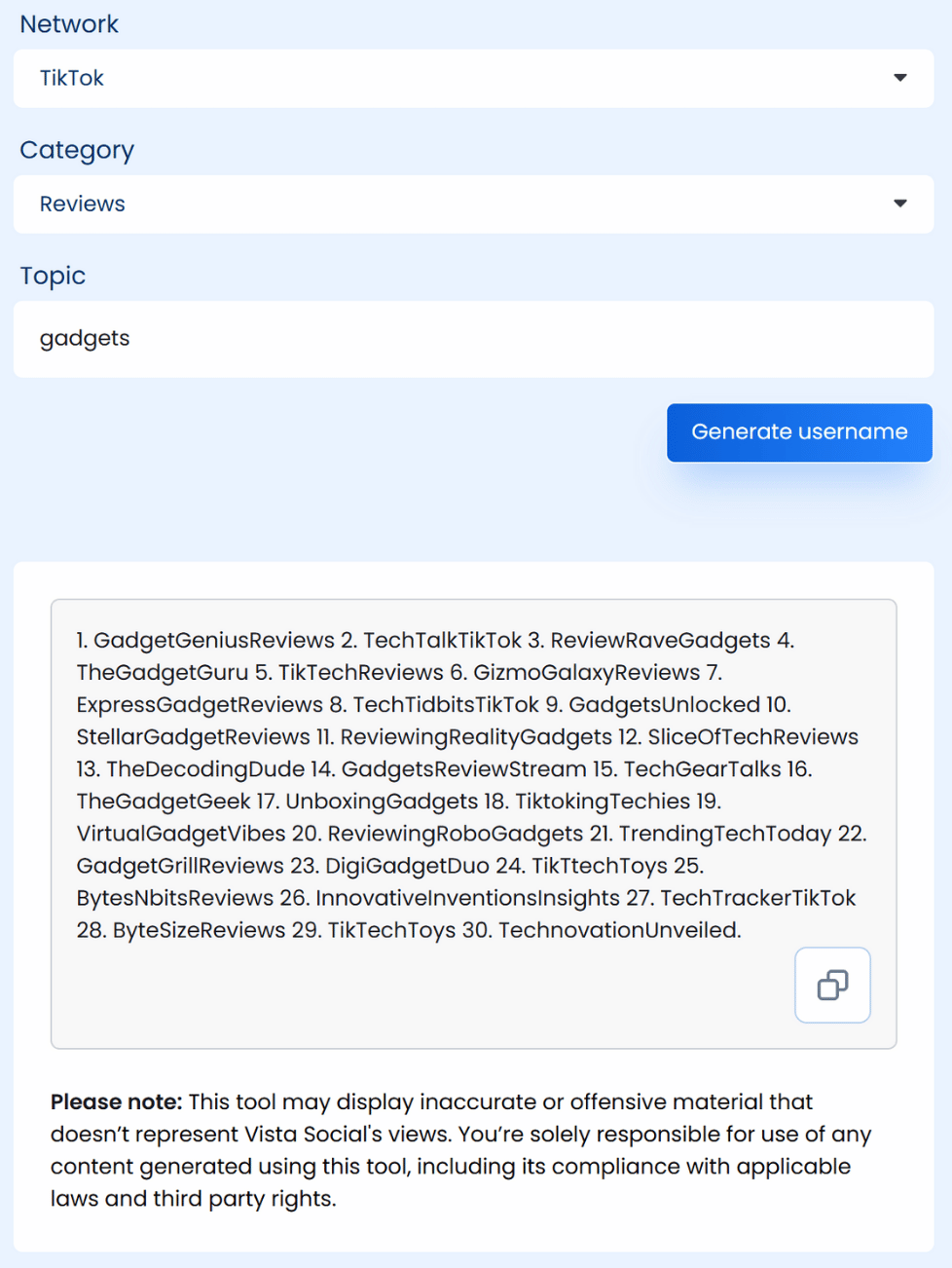Click the TechTrackerTikTok username suggestion

point(758,898)
